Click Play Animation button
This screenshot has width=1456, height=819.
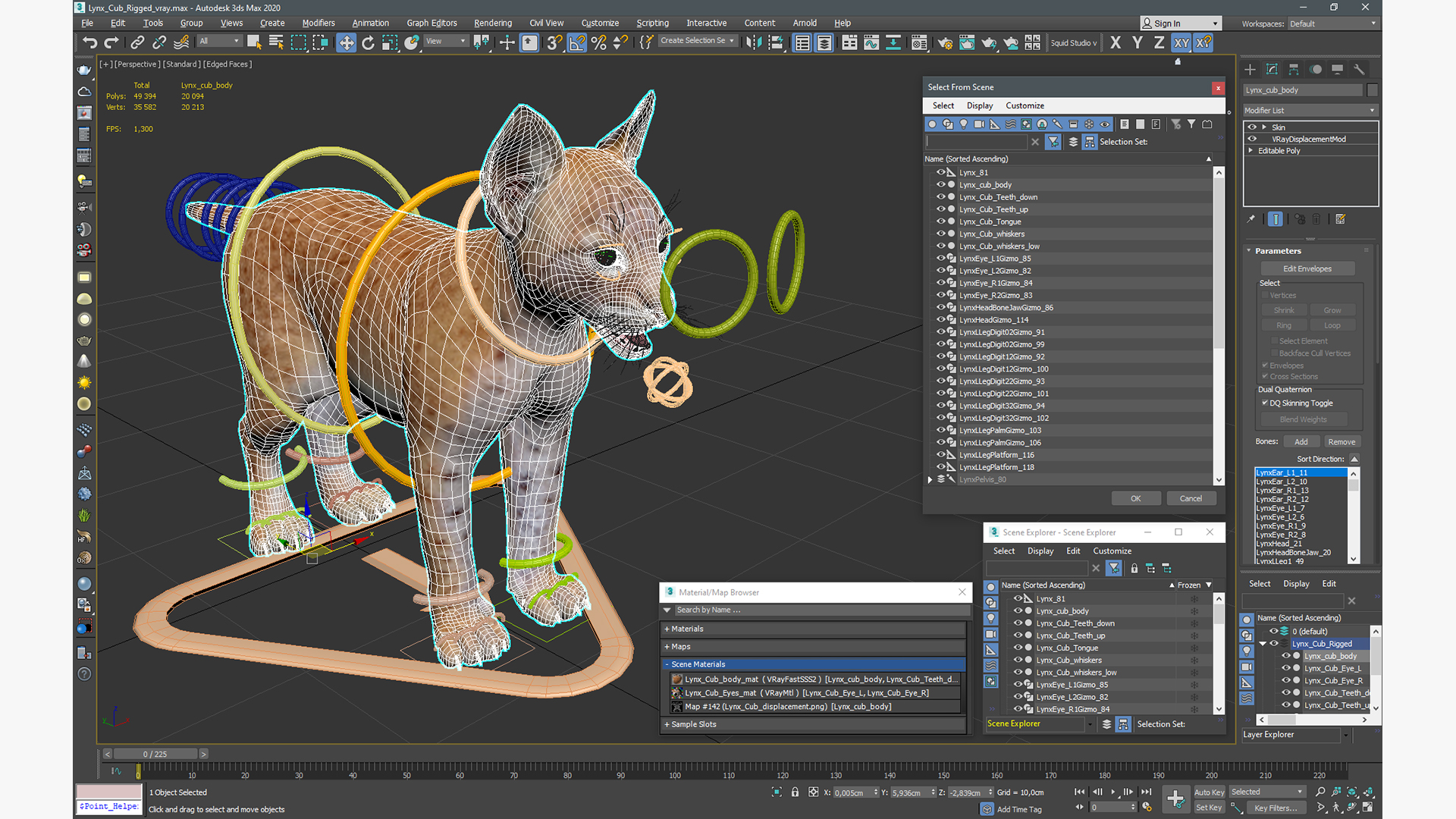[1113, 792]
